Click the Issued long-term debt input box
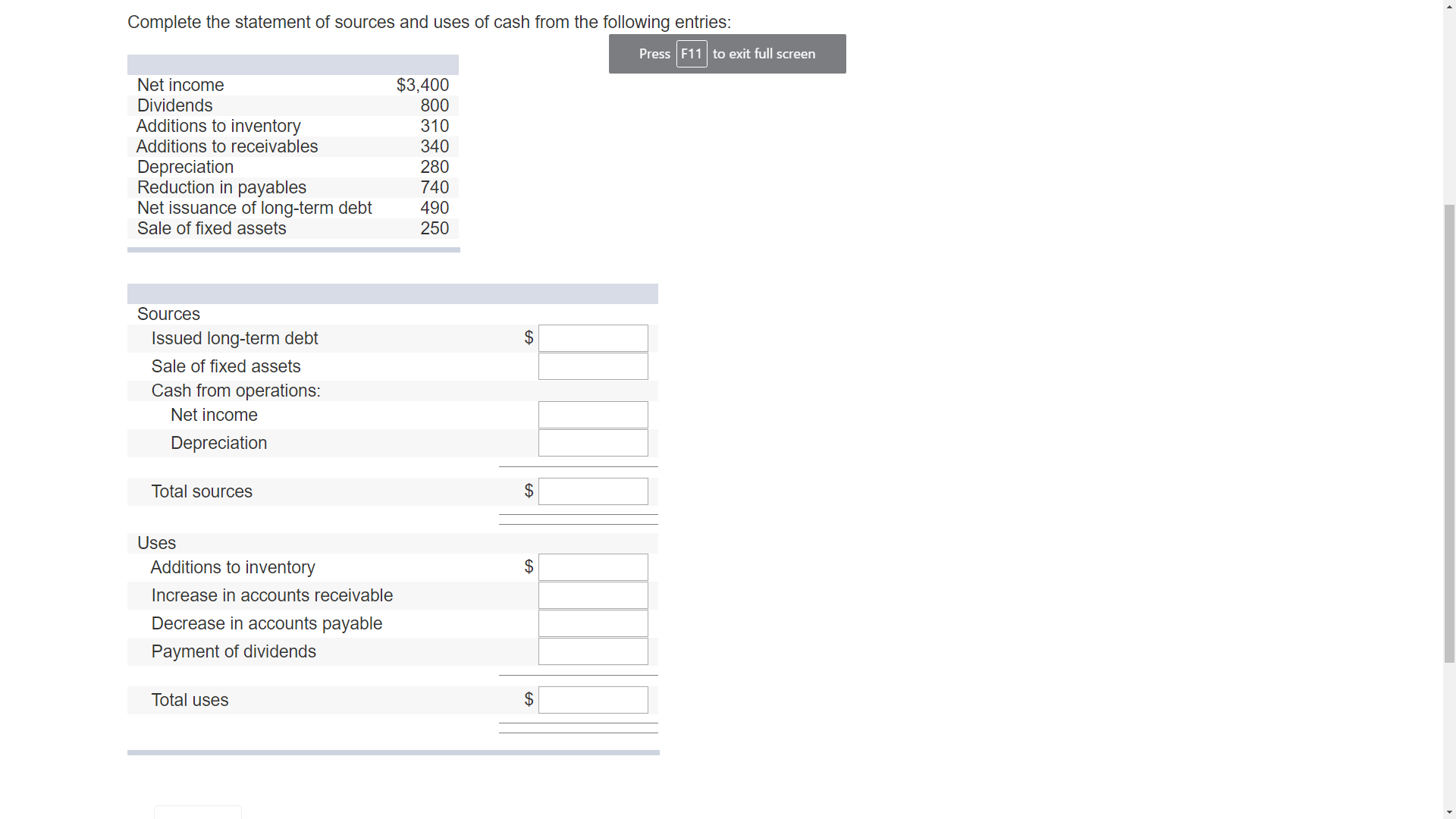 tap(593, 338)
